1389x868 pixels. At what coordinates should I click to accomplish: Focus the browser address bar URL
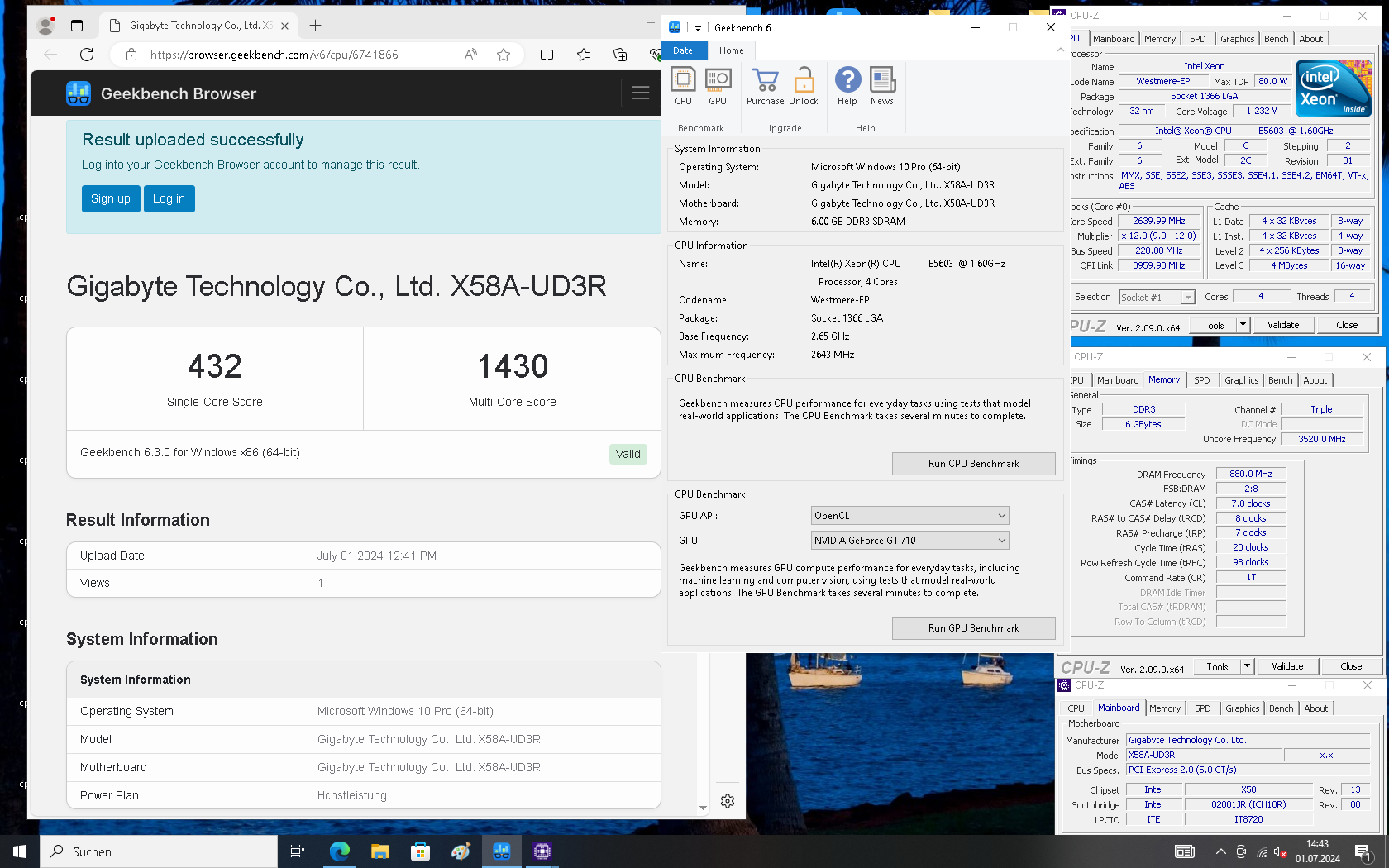click(274, 55)
